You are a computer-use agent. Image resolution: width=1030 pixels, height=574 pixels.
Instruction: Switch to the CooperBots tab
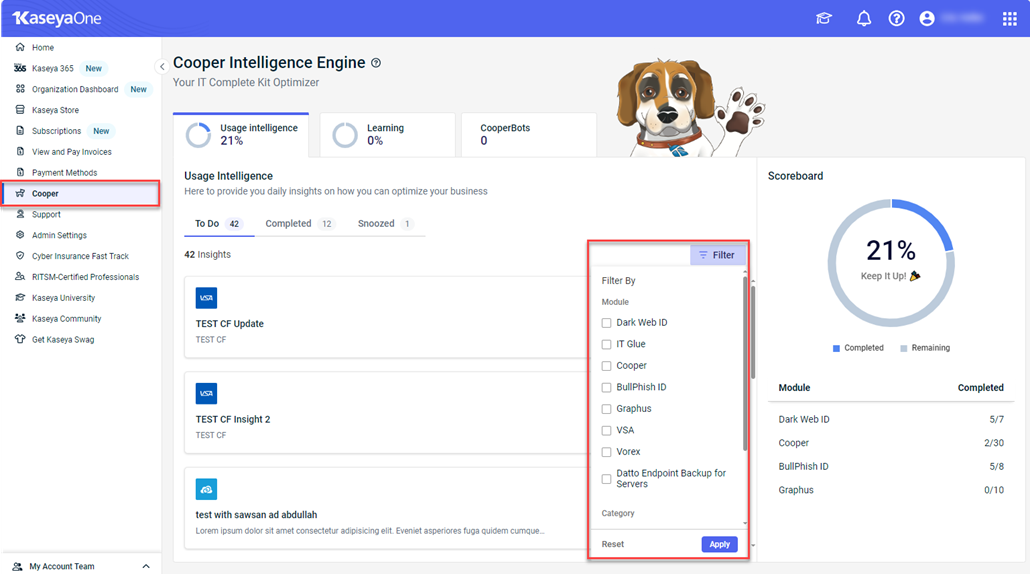click(529, 135)
